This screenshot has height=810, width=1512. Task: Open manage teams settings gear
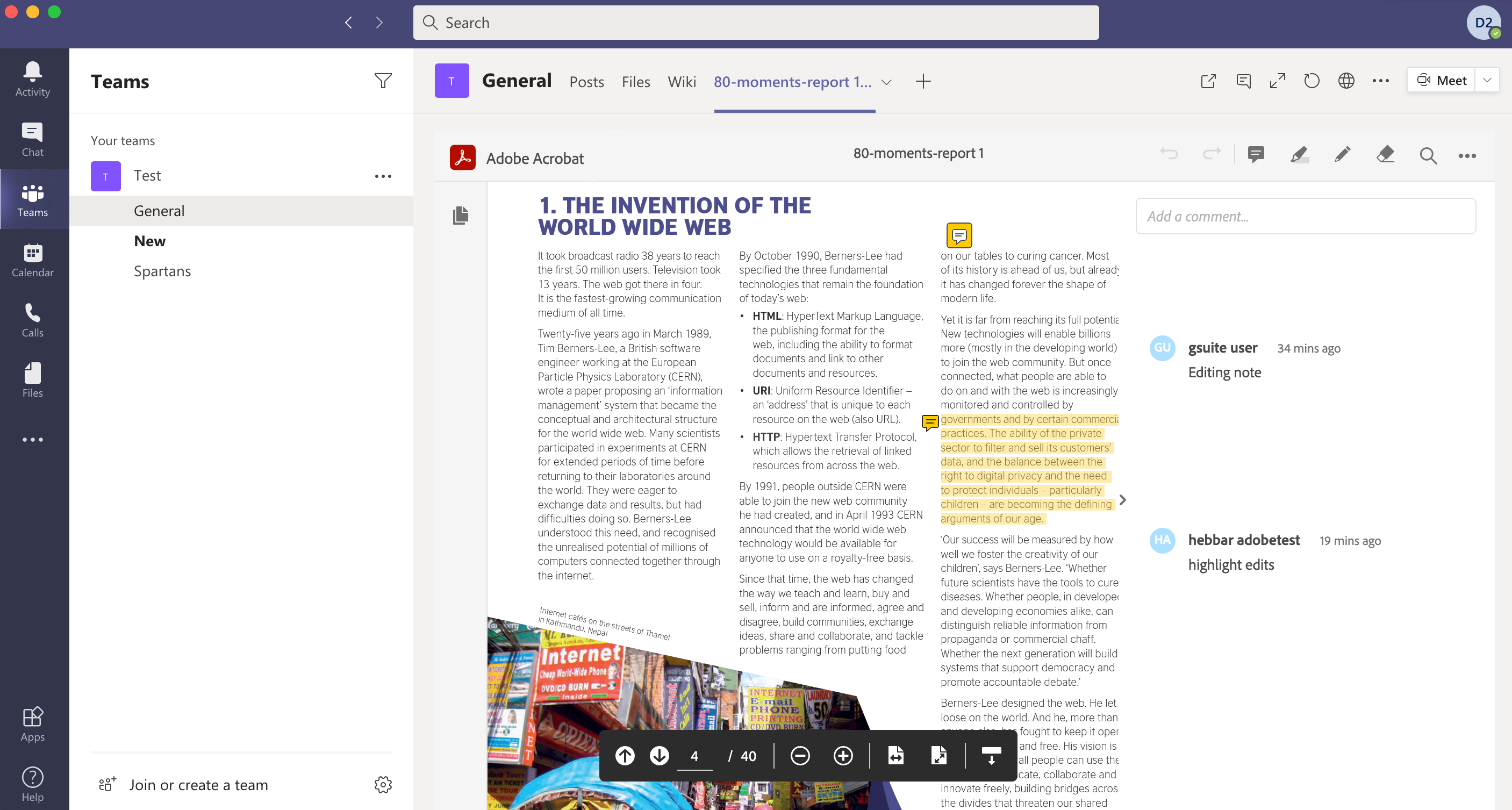pos(383,784)
